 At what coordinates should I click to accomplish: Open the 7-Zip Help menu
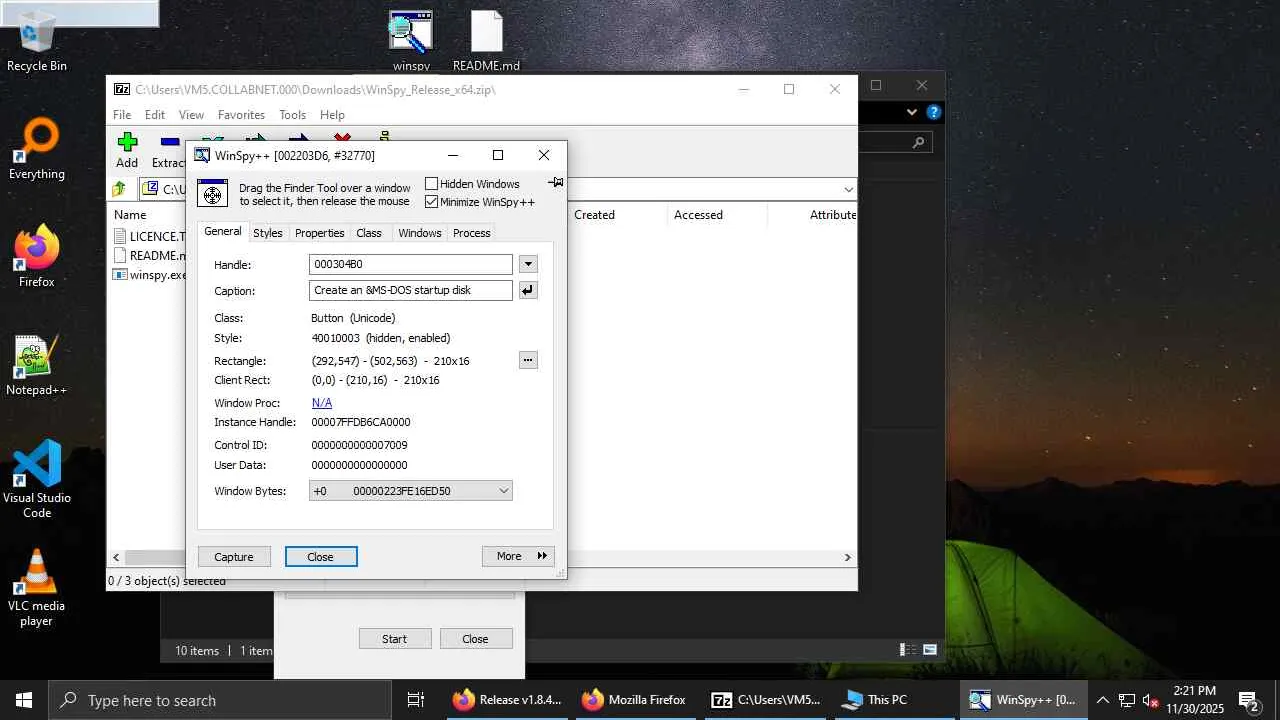tap(332, 115)
